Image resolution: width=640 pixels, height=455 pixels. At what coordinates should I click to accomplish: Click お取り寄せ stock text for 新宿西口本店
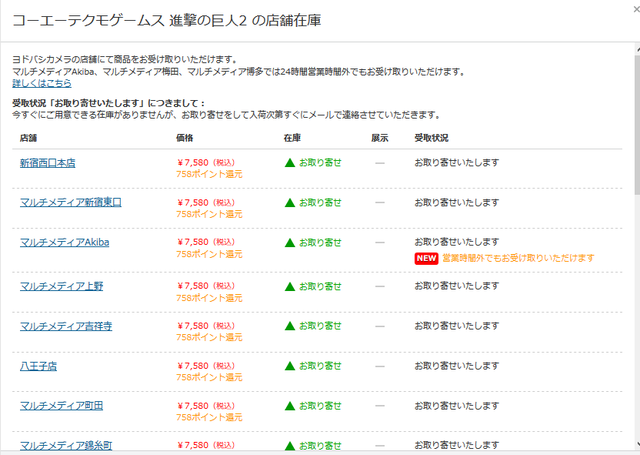[x=320, y=162]
